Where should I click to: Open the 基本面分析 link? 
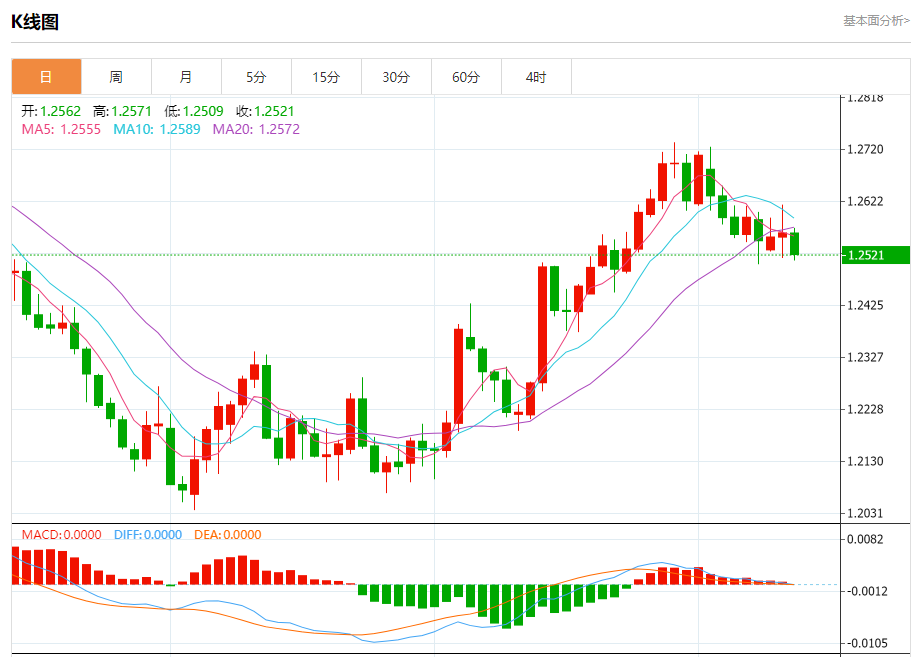click(x=876, y=21)
